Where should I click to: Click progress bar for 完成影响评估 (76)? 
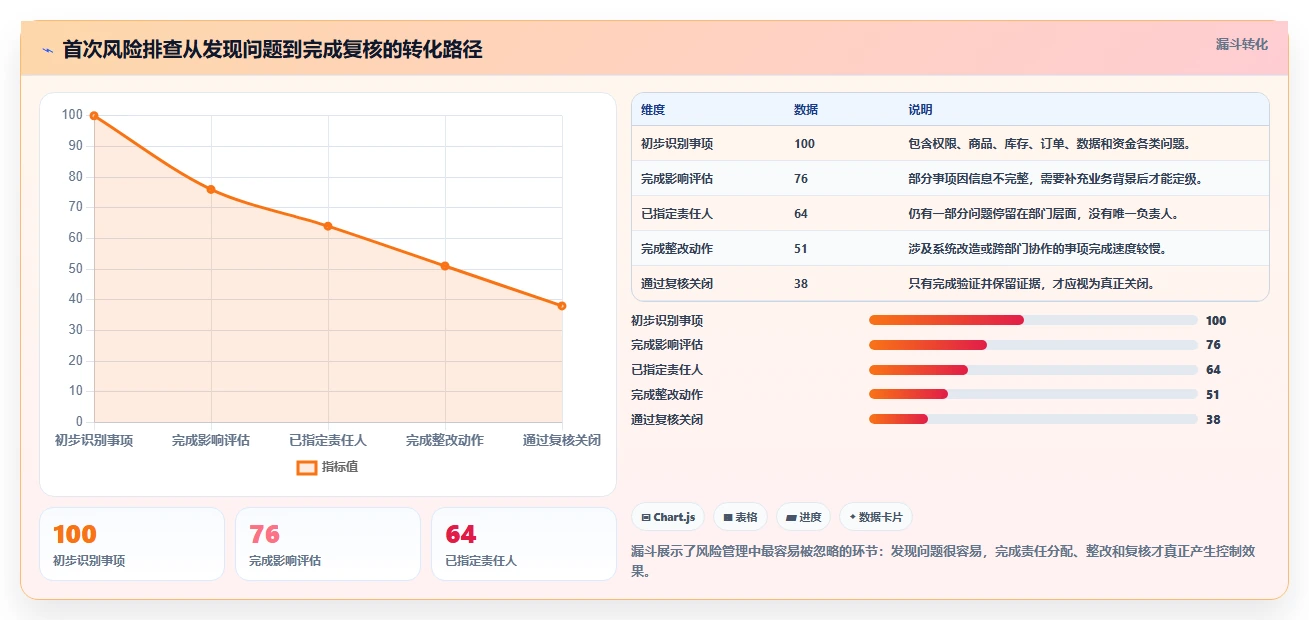(1033, 345)
